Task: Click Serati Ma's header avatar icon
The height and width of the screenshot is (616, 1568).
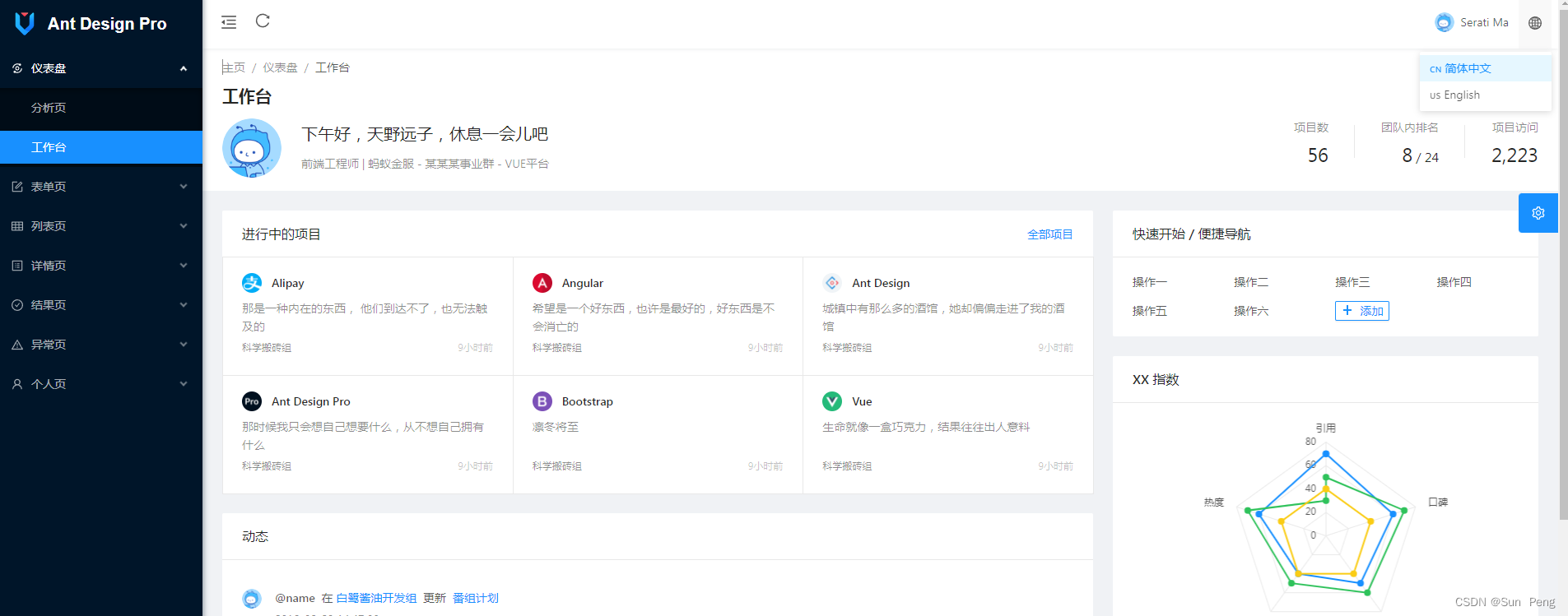Action: [1444, 22]
